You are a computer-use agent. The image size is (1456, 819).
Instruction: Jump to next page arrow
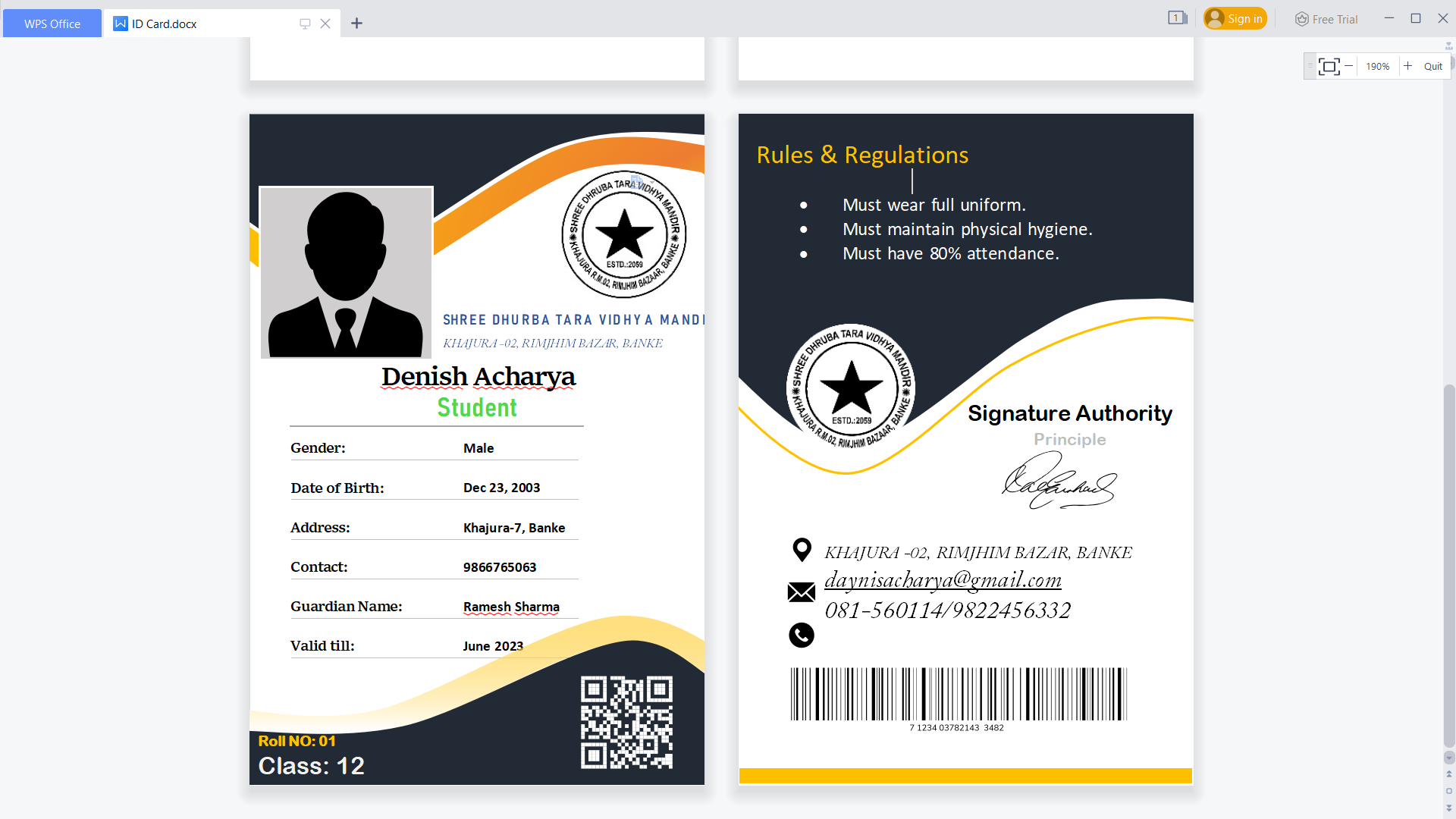pos(1449,808)
